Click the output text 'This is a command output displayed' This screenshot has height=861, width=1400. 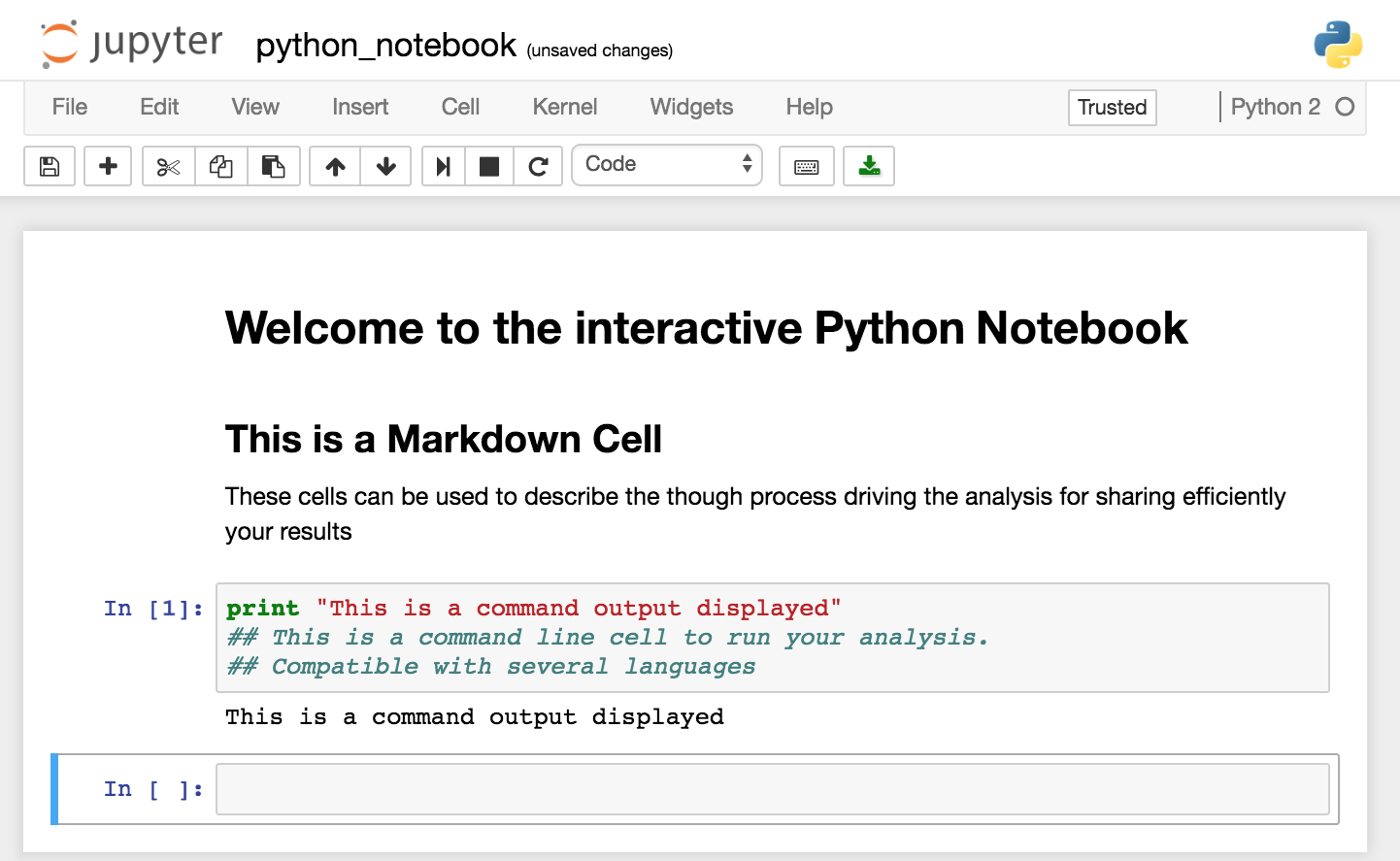(475, 717)
